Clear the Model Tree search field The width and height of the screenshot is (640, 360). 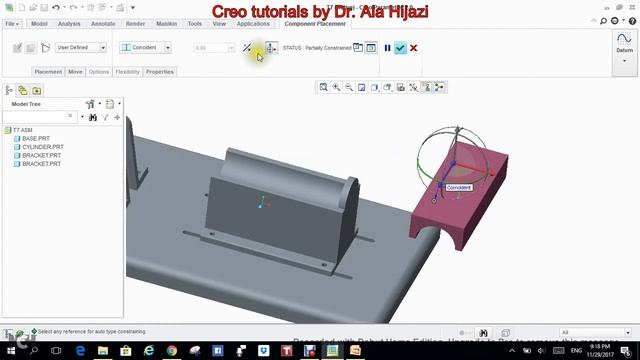point(70,116)
